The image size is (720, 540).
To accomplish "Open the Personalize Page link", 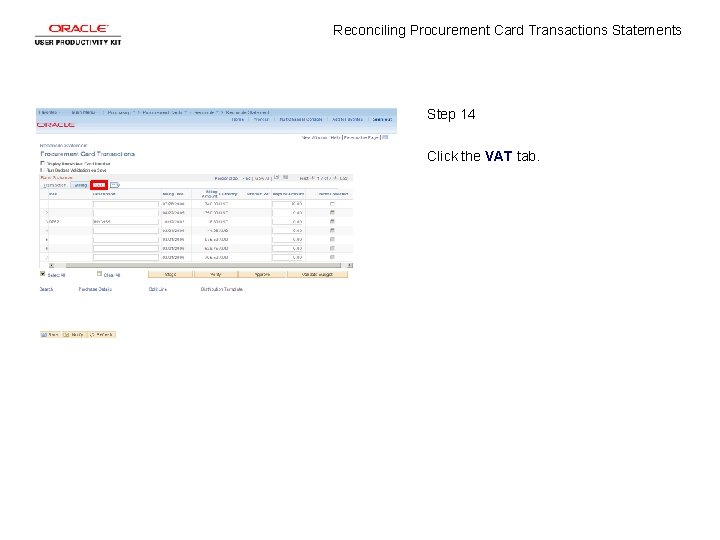I will (361, 137).
